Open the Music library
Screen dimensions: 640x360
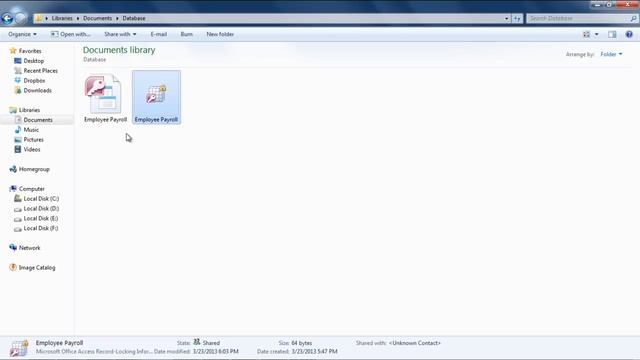[x=31, y=130]
